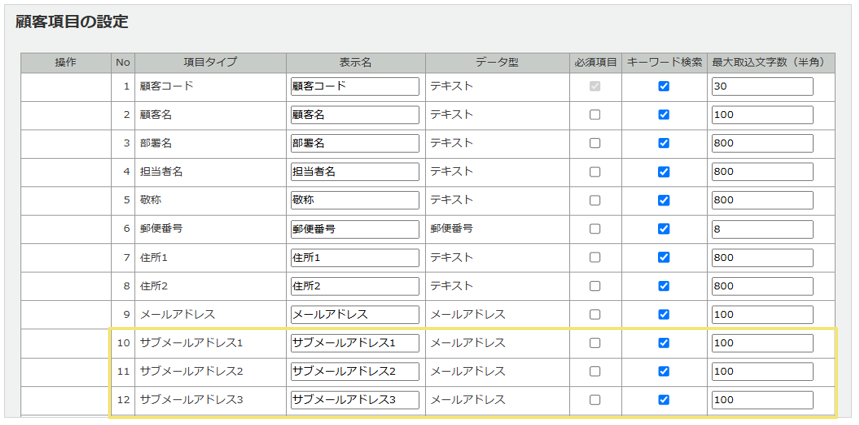This screenshot has height=425, width=859.
Task: Select the 住所1 display name field
Action: click(x=354, y=258)
